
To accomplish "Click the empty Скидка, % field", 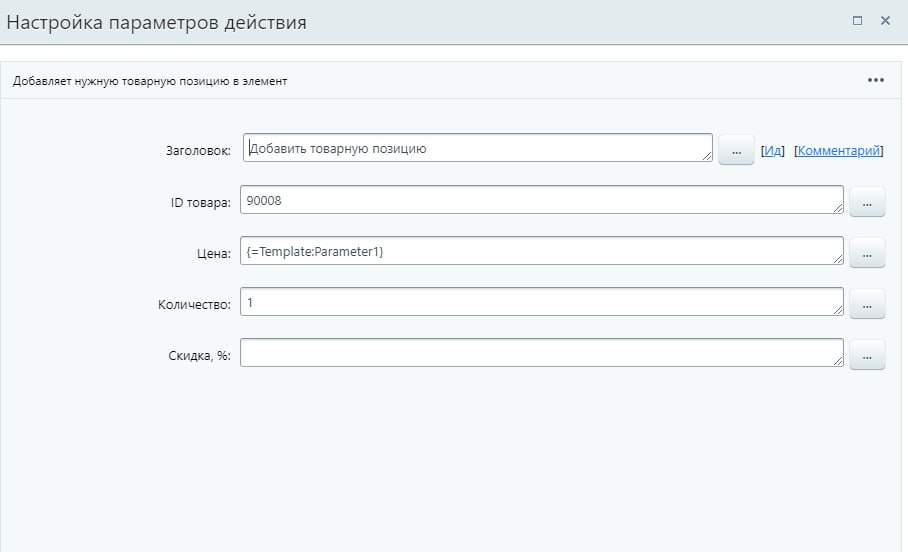I will click(541, 354).
